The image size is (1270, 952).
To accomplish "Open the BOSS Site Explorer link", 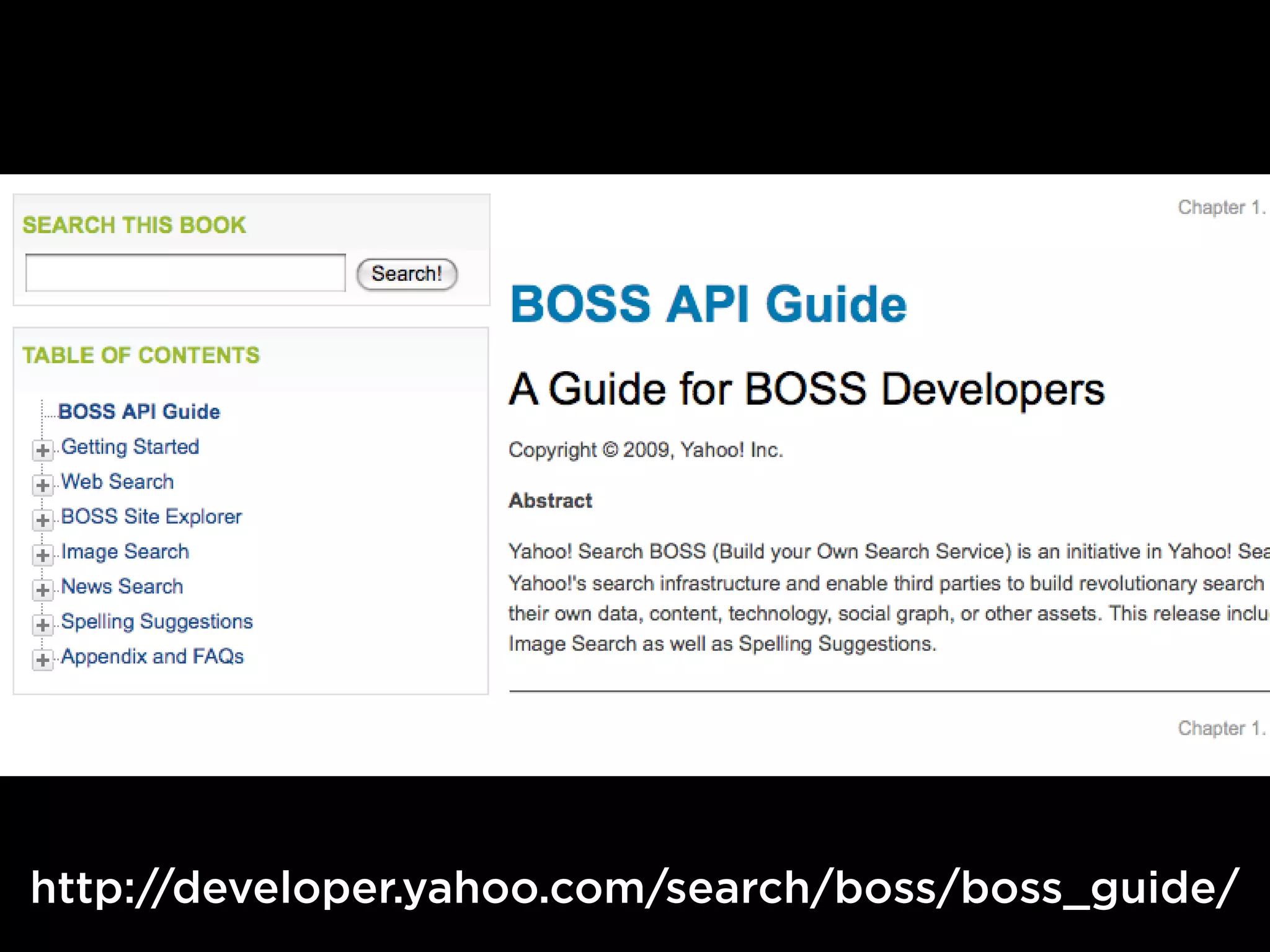I will pos(151,517).
